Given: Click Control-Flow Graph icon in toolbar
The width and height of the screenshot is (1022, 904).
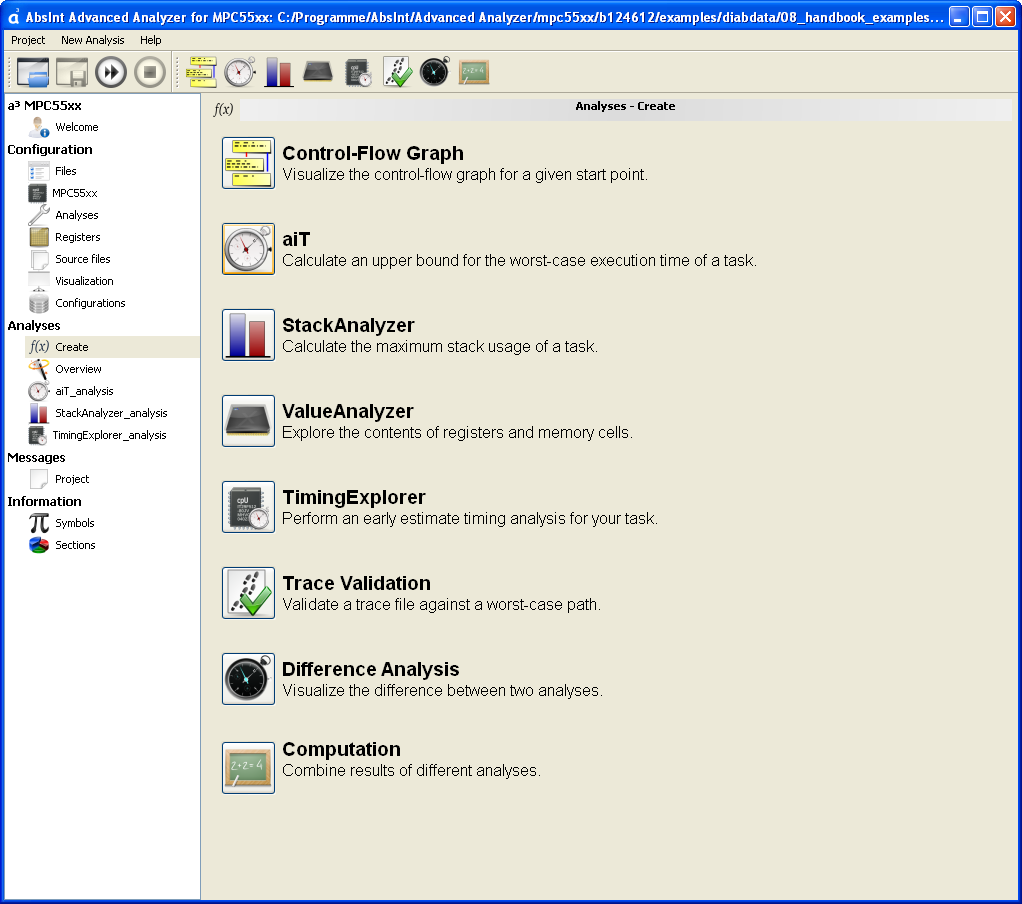Looking at the screenshot, I should 201,72.
